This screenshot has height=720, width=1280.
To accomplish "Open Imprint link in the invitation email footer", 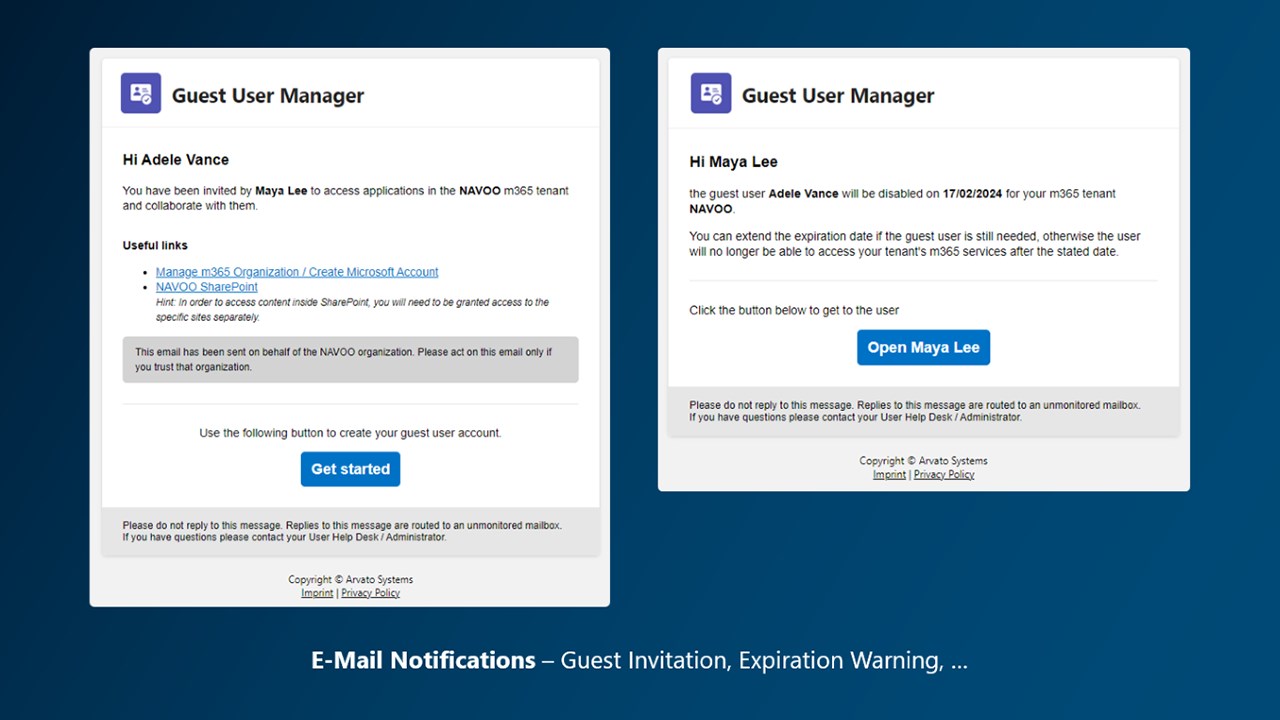I will pyautogui.click(x=317, y=593).
